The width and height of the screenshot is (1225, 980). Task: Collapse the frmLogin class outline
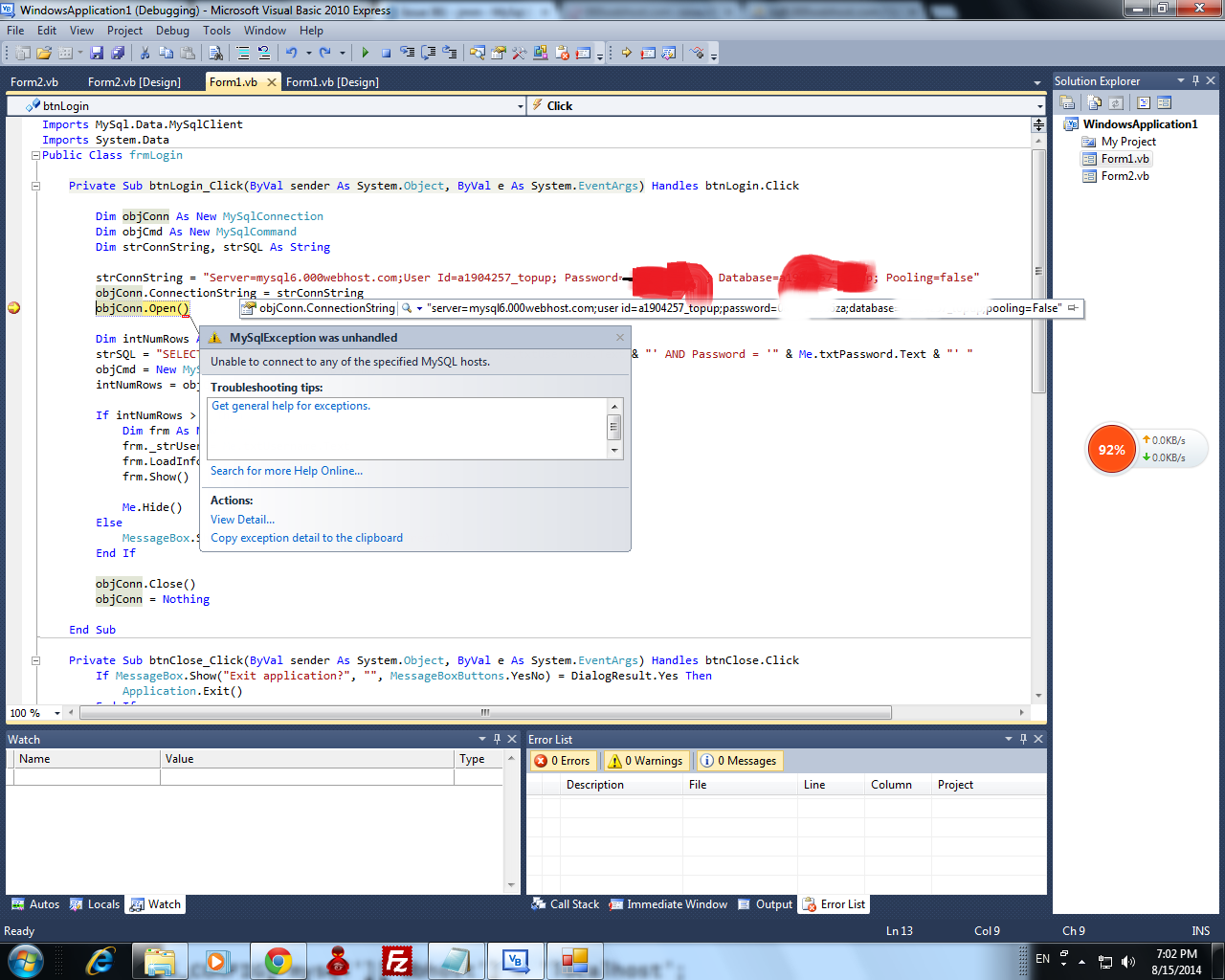coord(35,155)
